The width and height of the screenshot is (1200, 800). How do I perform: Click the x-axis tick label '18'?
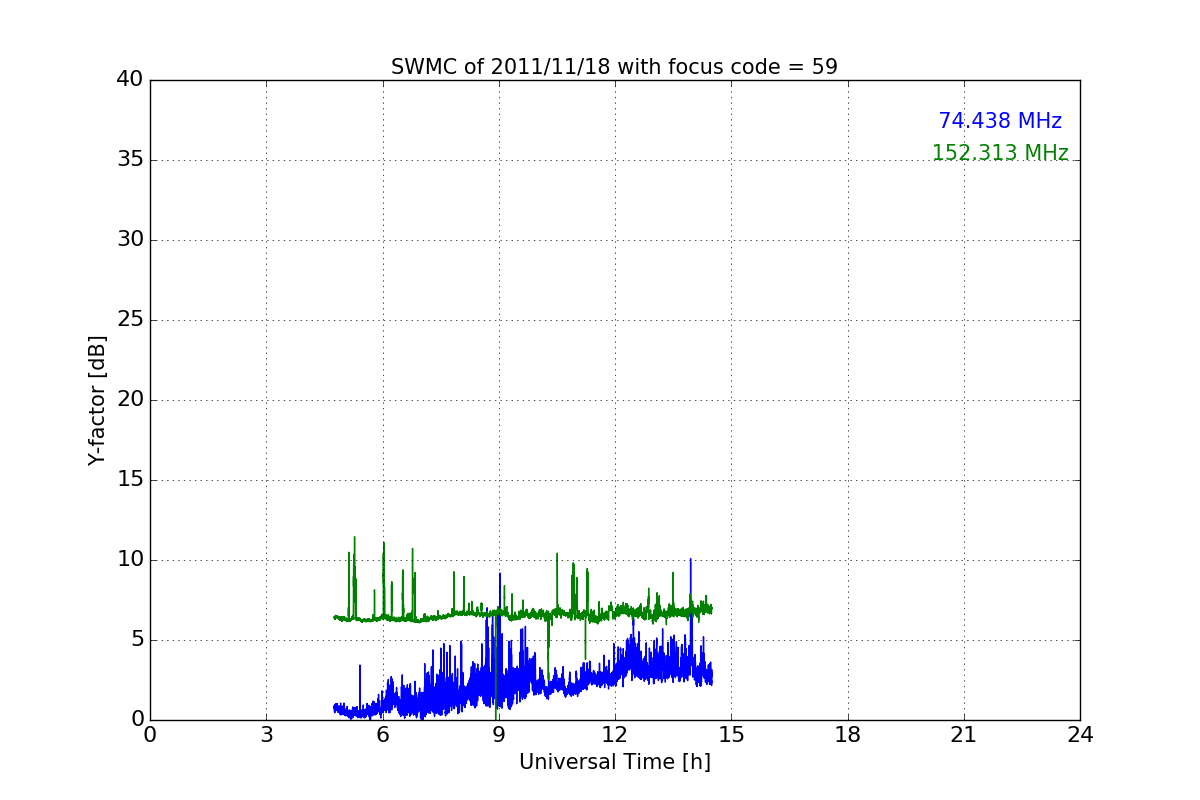coord(848,734)
